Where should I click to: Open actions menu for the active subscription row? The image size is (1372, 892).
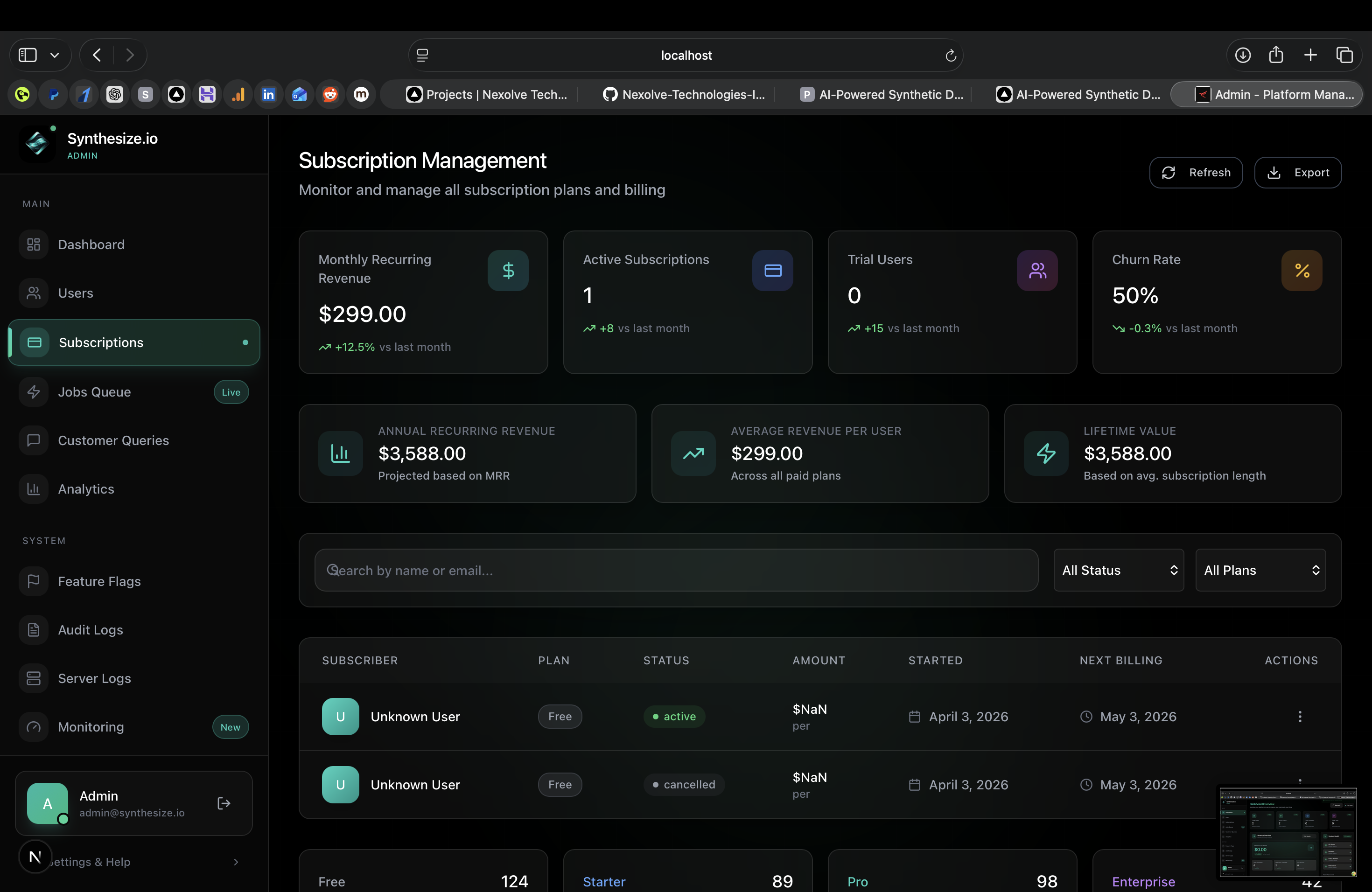(x=1300, y=716)
